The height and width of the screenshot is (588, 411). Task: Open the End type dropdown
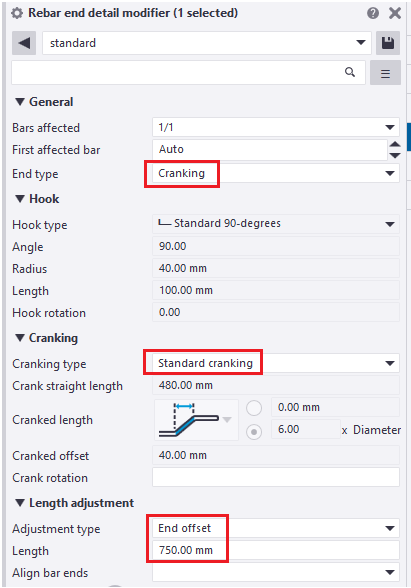coord(276,173)
